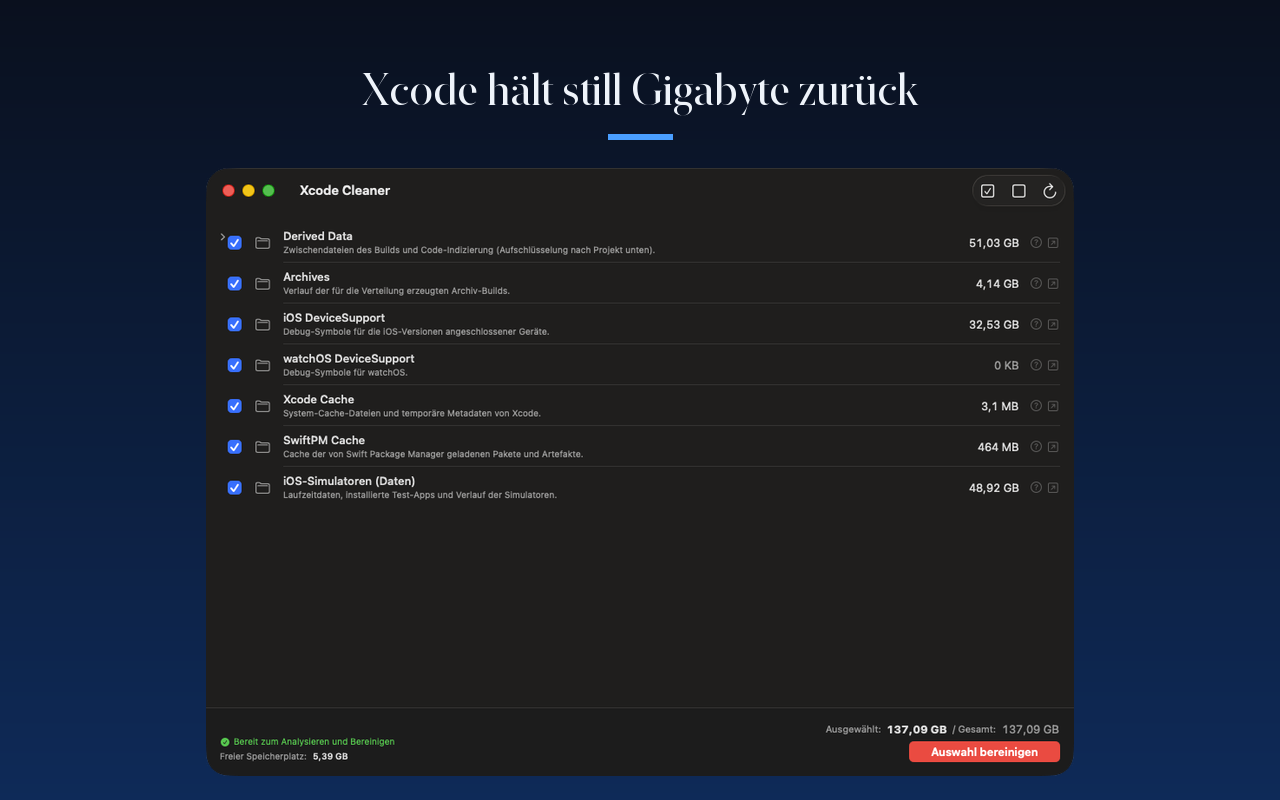Click the 48,92 GB size value
The image size is (1280, 800).
pyautogui.click(x=994, y=488)
